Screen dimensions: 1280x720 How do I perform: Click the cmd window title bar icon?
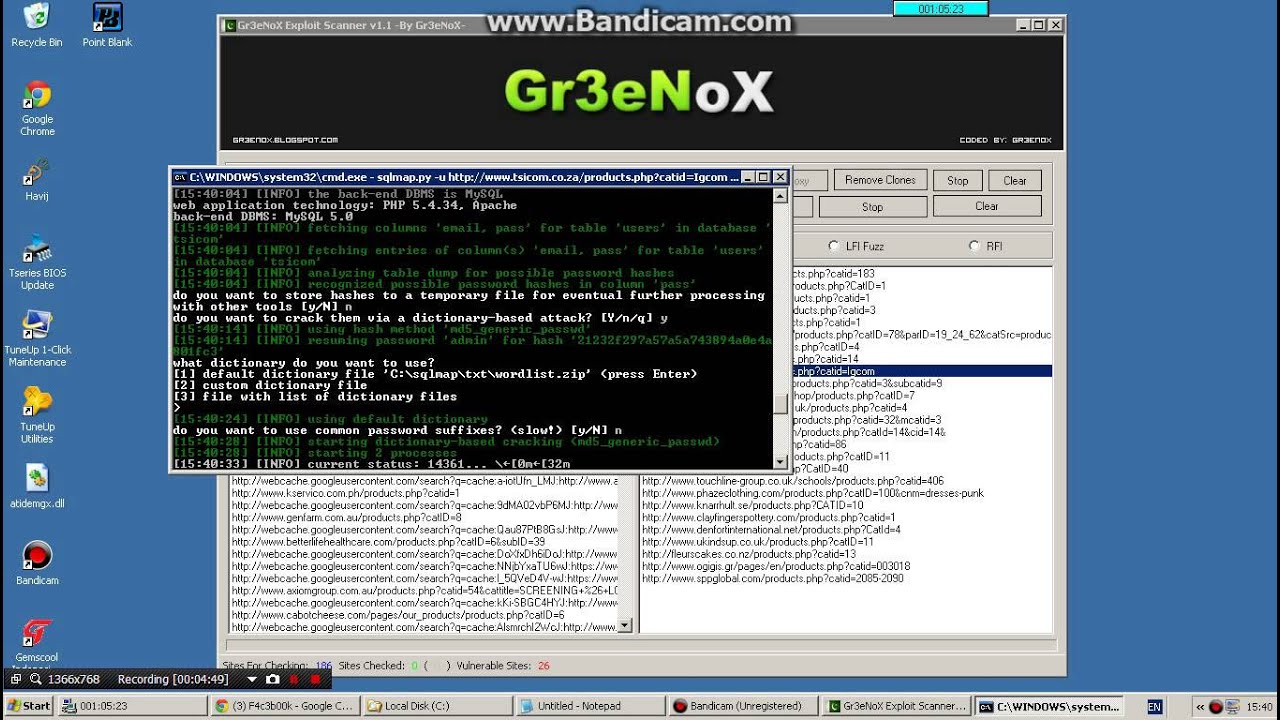[x=180, y=177]
